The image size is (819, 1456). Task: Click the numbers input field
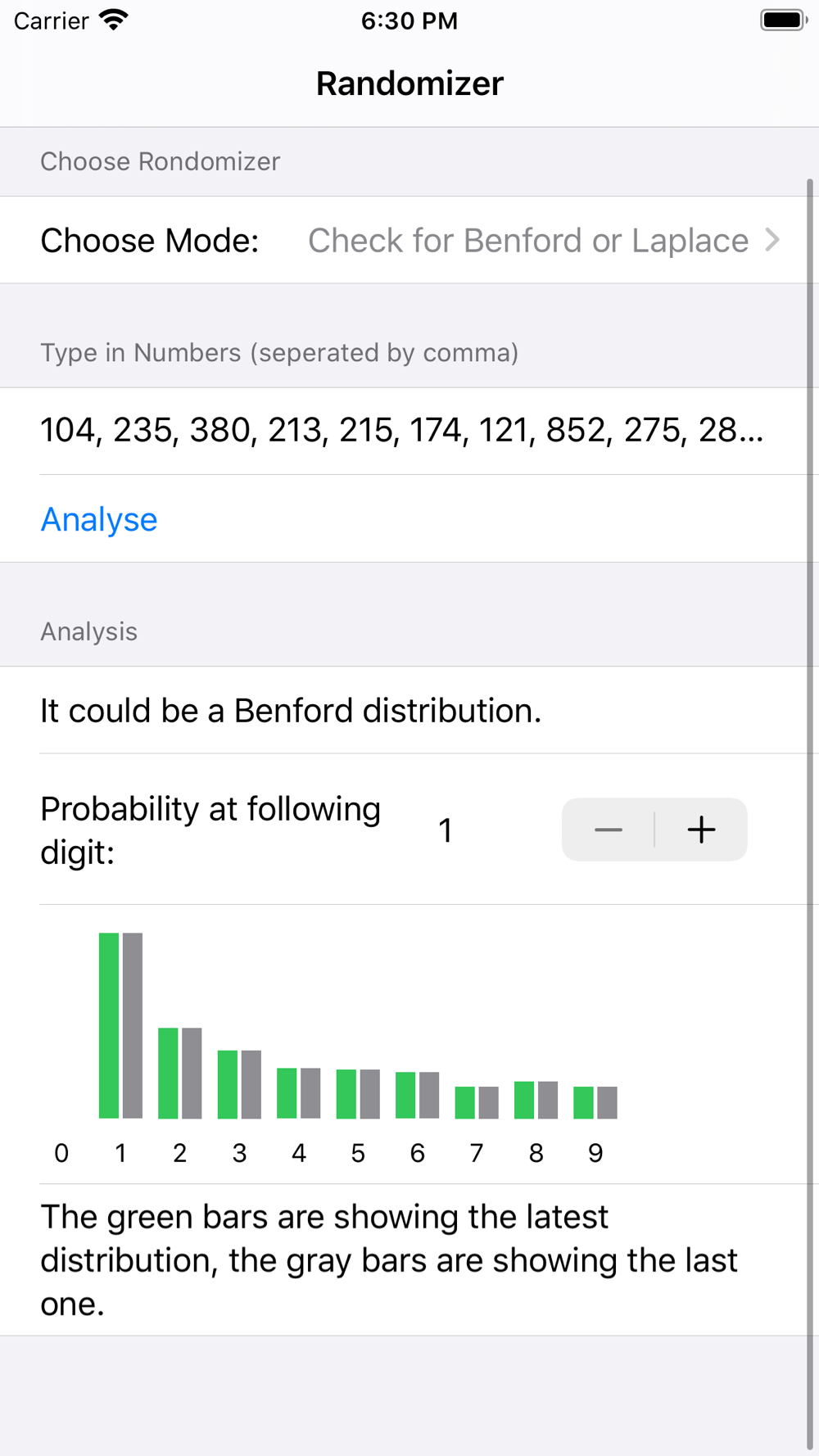401,431
